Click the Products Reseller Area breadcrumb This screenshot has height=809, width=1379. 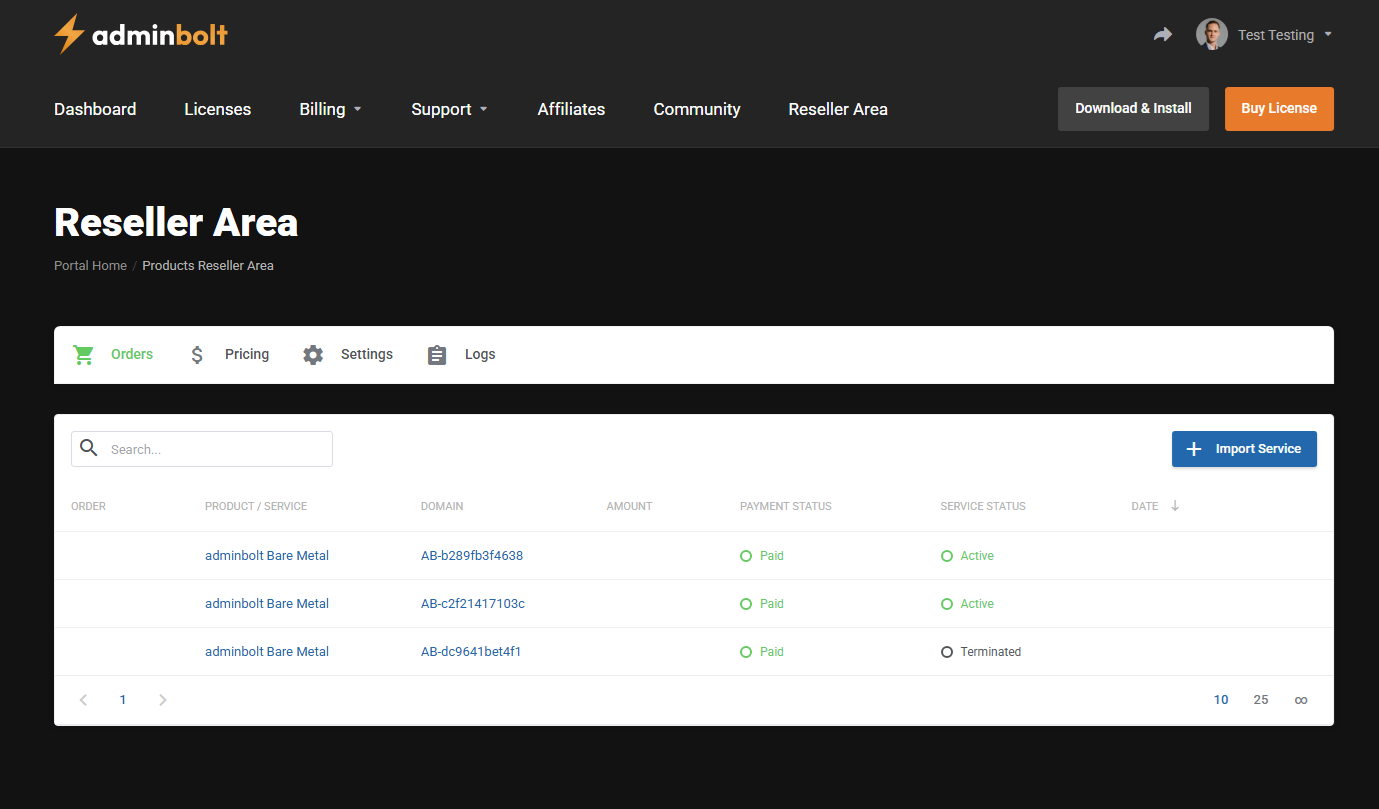click(x=208, y=266)
